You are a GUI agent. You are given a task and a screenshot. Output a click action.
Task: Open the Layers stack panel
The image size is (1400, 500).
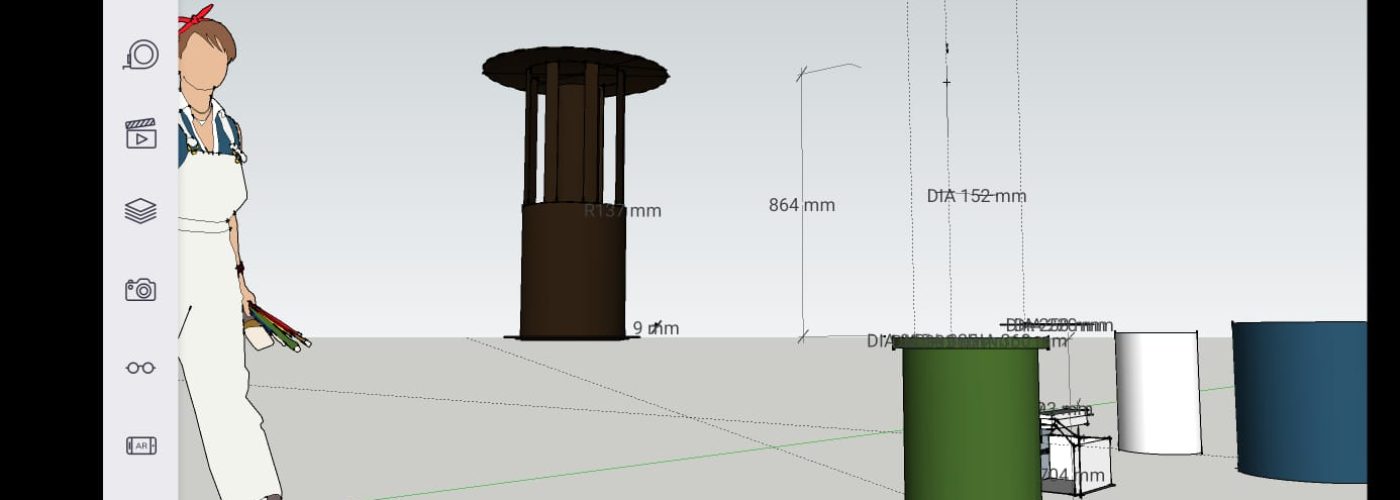tap(141, 211)
